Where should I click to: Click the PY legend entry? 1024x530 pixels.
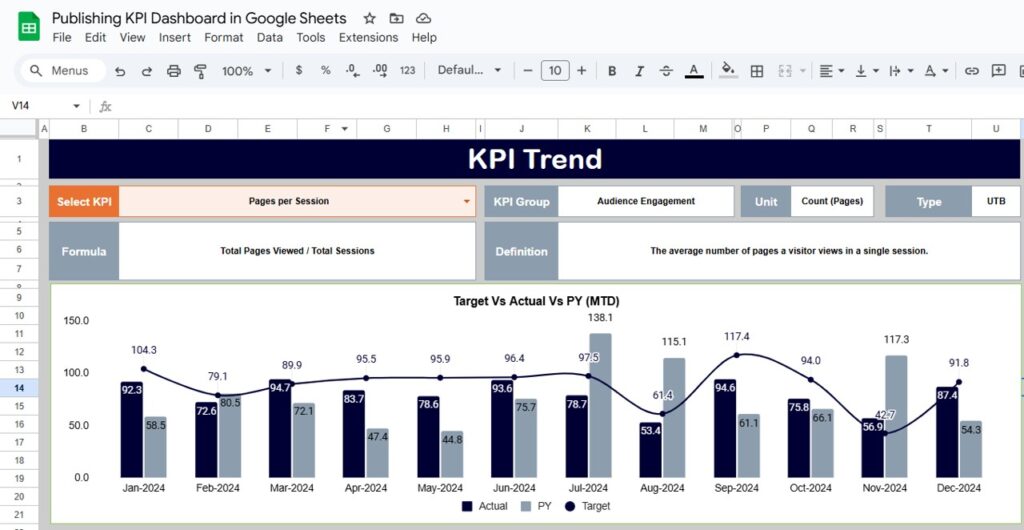[x=537, y=506]
